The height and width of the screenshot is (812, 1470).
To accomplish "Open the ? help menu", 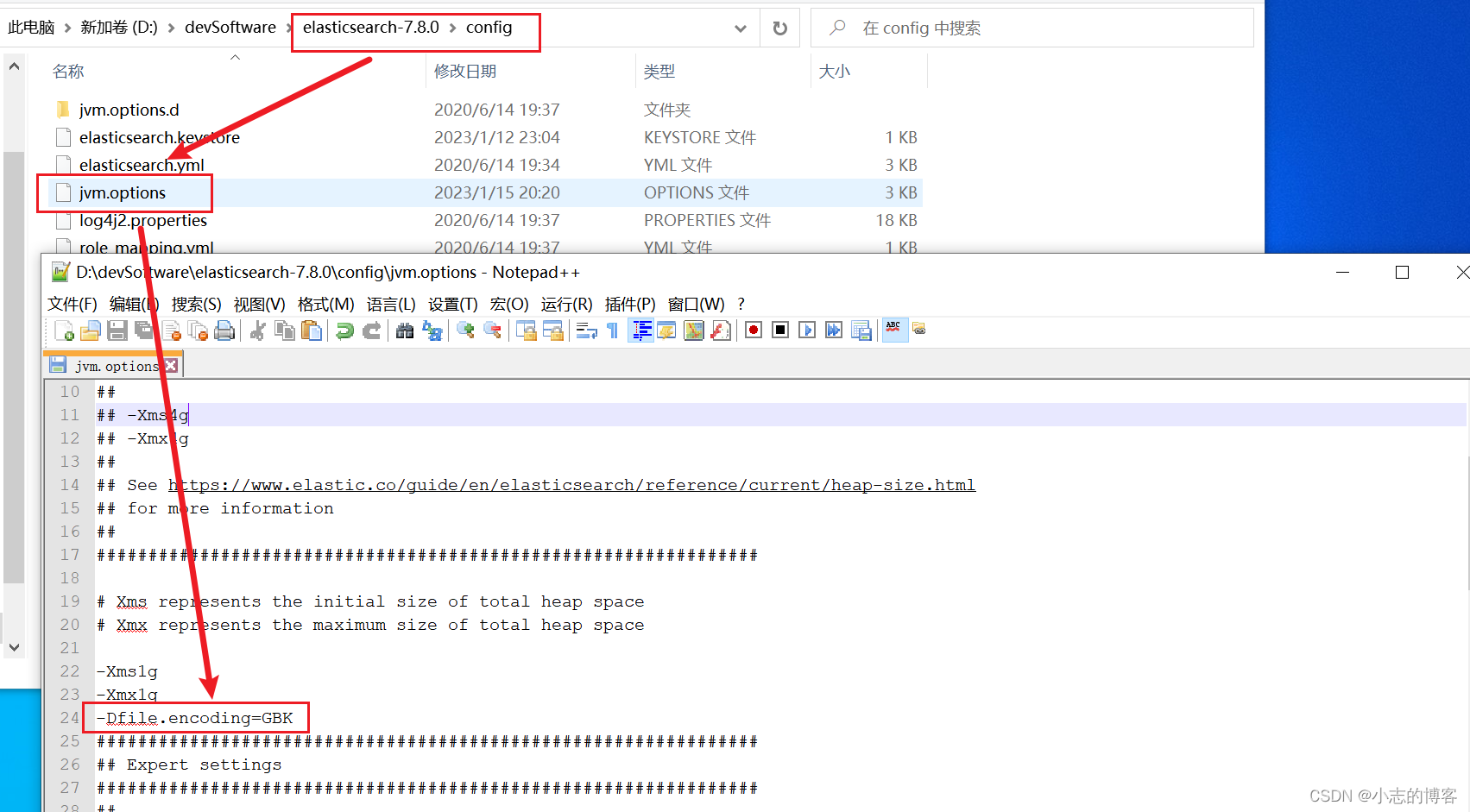I will 741,304.
